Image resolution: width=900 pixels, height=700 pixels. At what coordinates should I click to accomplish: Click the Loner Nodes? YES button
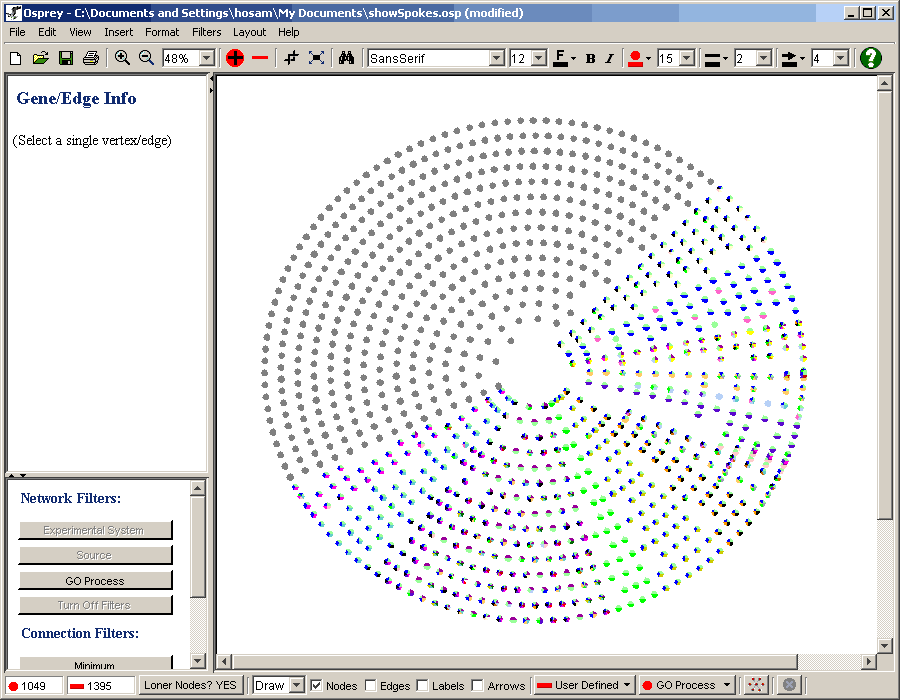190,685
